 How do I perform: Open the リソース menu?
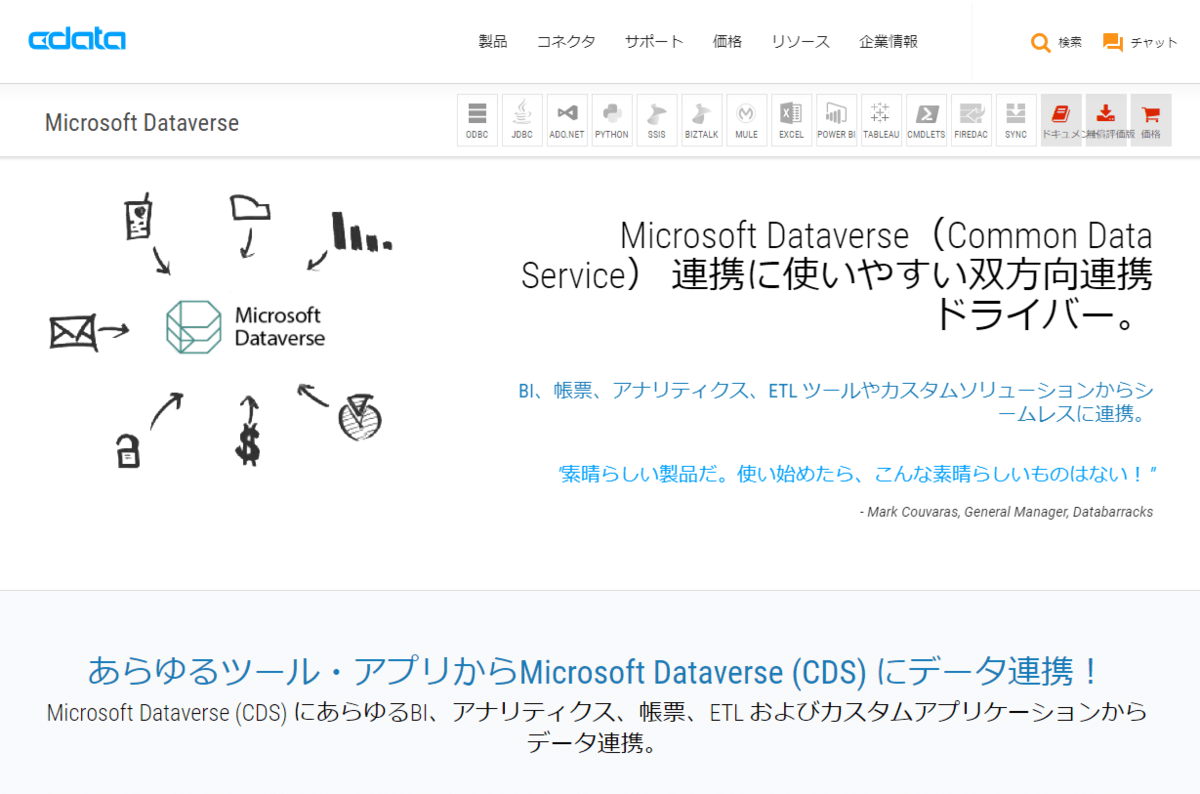pyautogui.click(x=800, y=41)
